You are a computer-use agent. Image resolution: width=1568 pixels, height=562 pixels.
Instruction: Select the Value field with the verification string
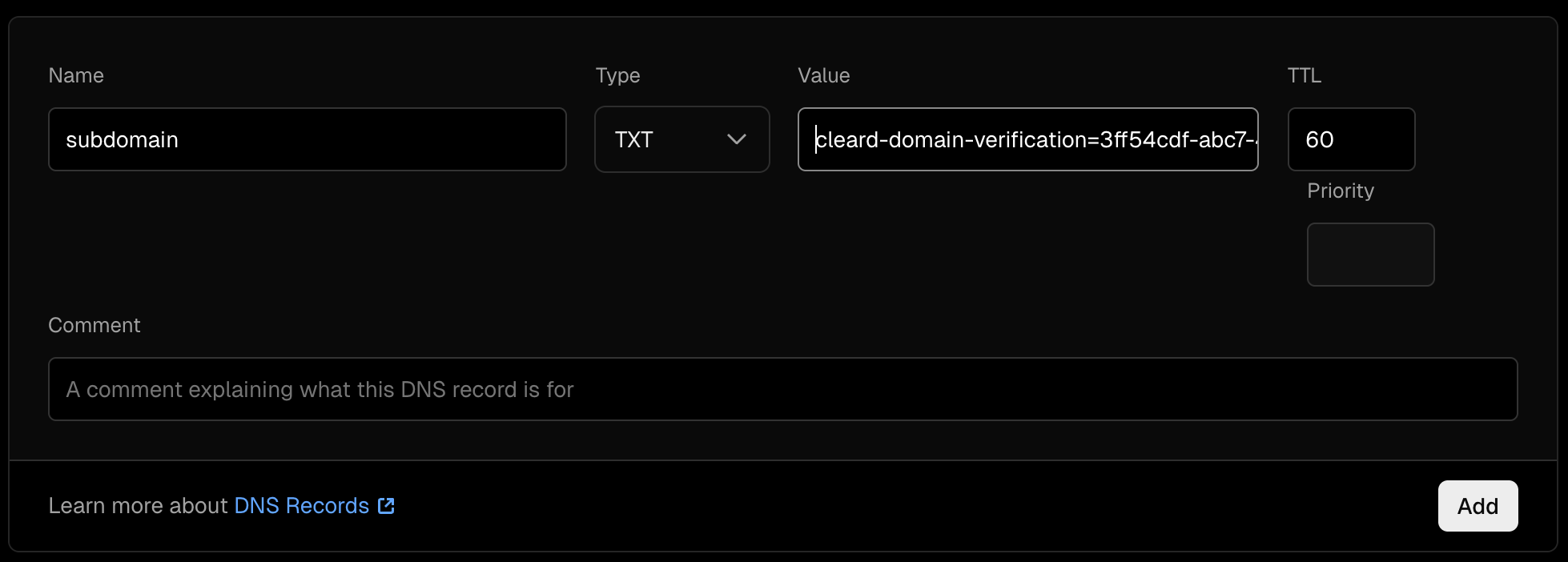click(1027, 139)
